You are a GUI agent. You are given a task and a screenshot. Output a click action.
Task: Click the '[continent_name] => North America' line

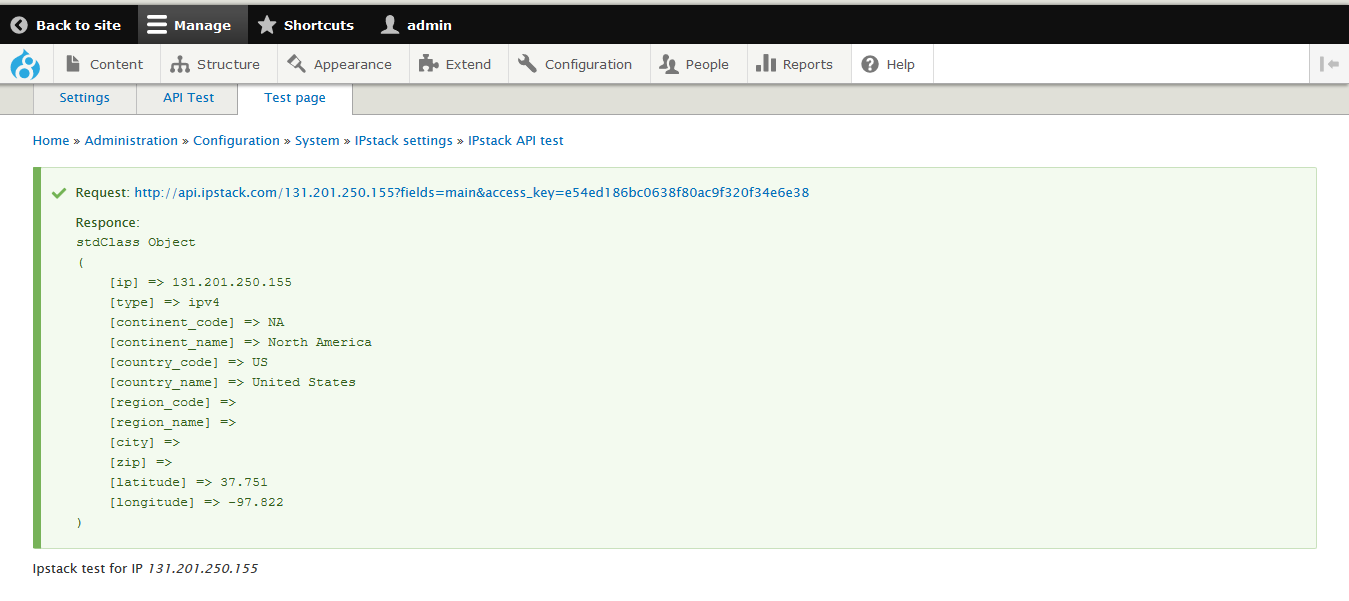240,342
